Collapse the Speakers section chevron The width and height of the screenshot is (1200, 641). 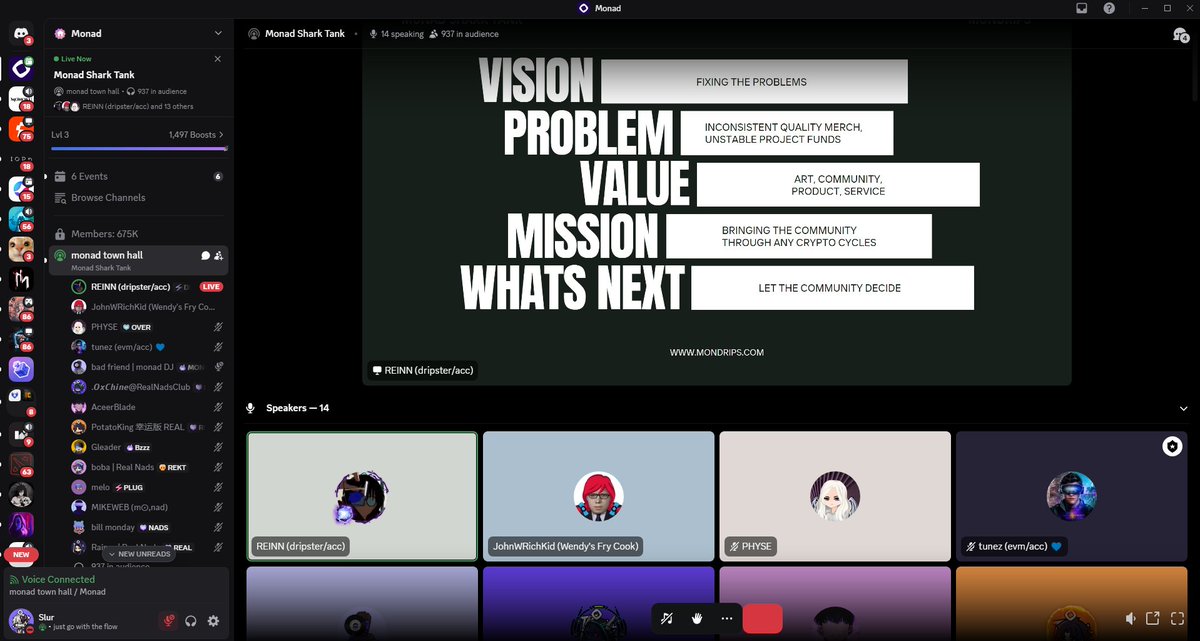tap(1184, 408)
